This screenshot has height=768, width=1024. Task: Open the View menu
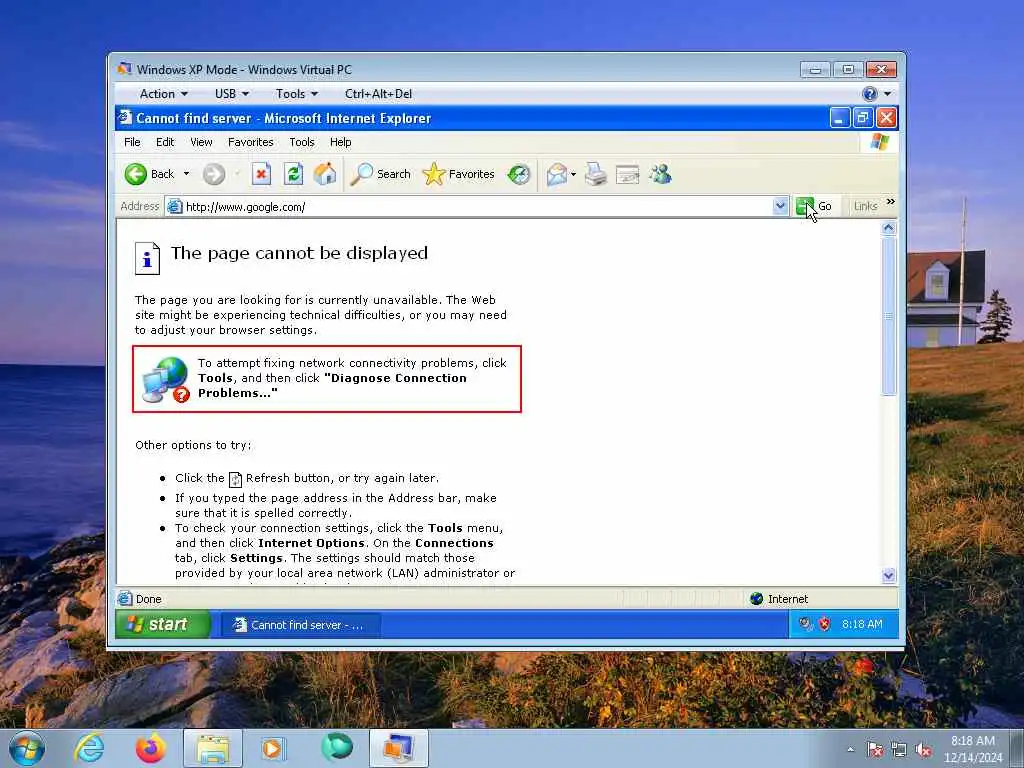point(201,142)
